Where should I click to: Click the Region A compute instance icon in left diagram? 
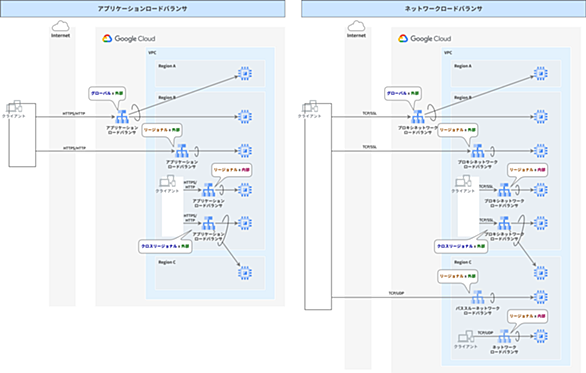pyautogui.click(x=245, y=73)
